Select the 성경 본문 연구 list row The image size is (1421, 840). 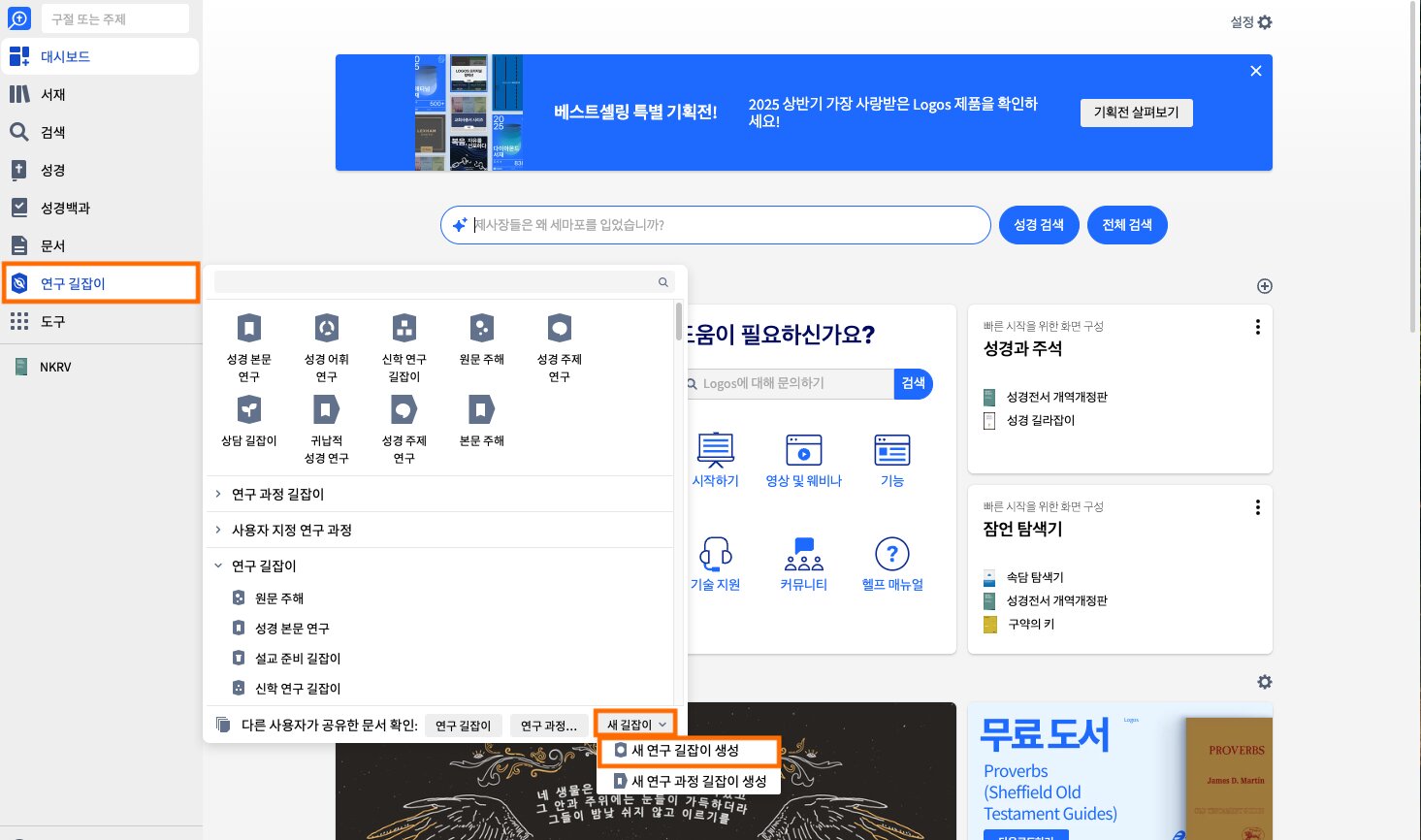point(441,629)
